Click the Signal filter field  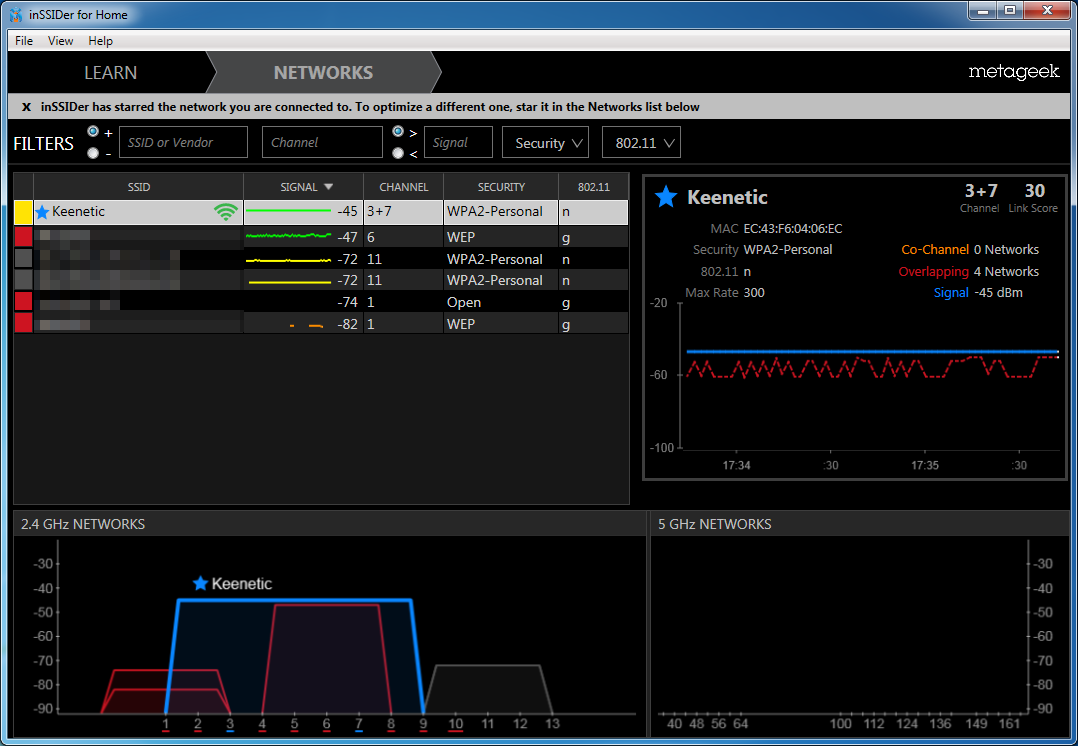point(458,142)
